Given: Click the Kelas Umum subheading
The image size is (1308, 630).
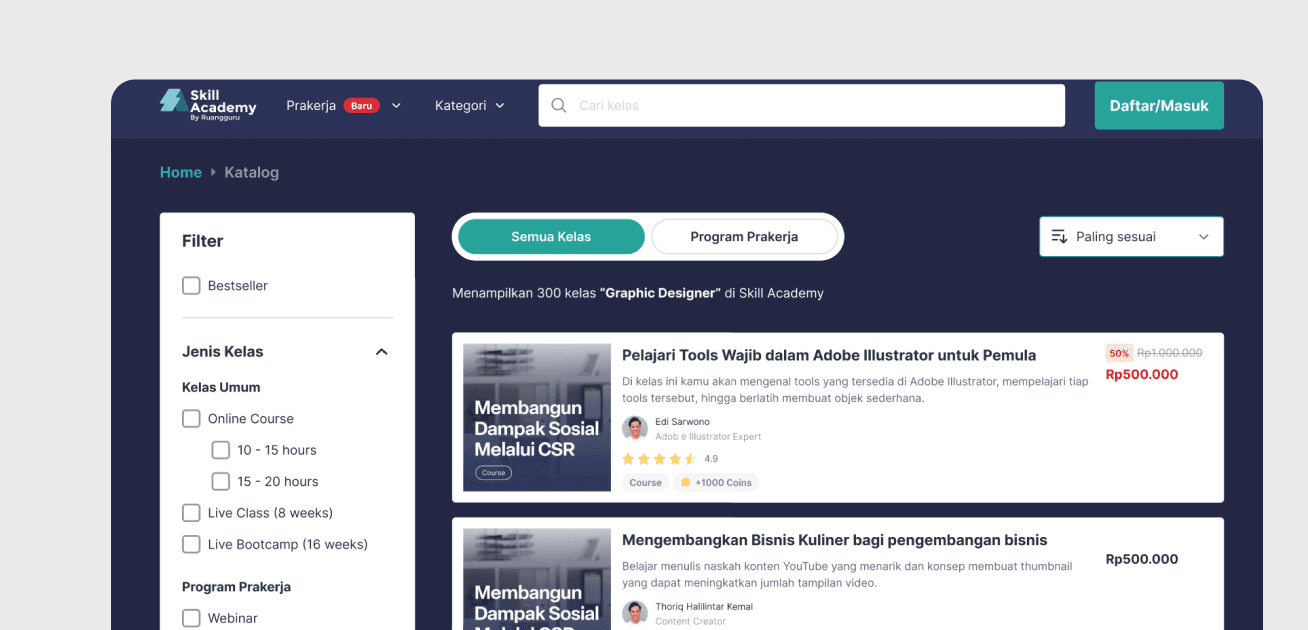Looking at the screenshot, I should coord(221,387).
